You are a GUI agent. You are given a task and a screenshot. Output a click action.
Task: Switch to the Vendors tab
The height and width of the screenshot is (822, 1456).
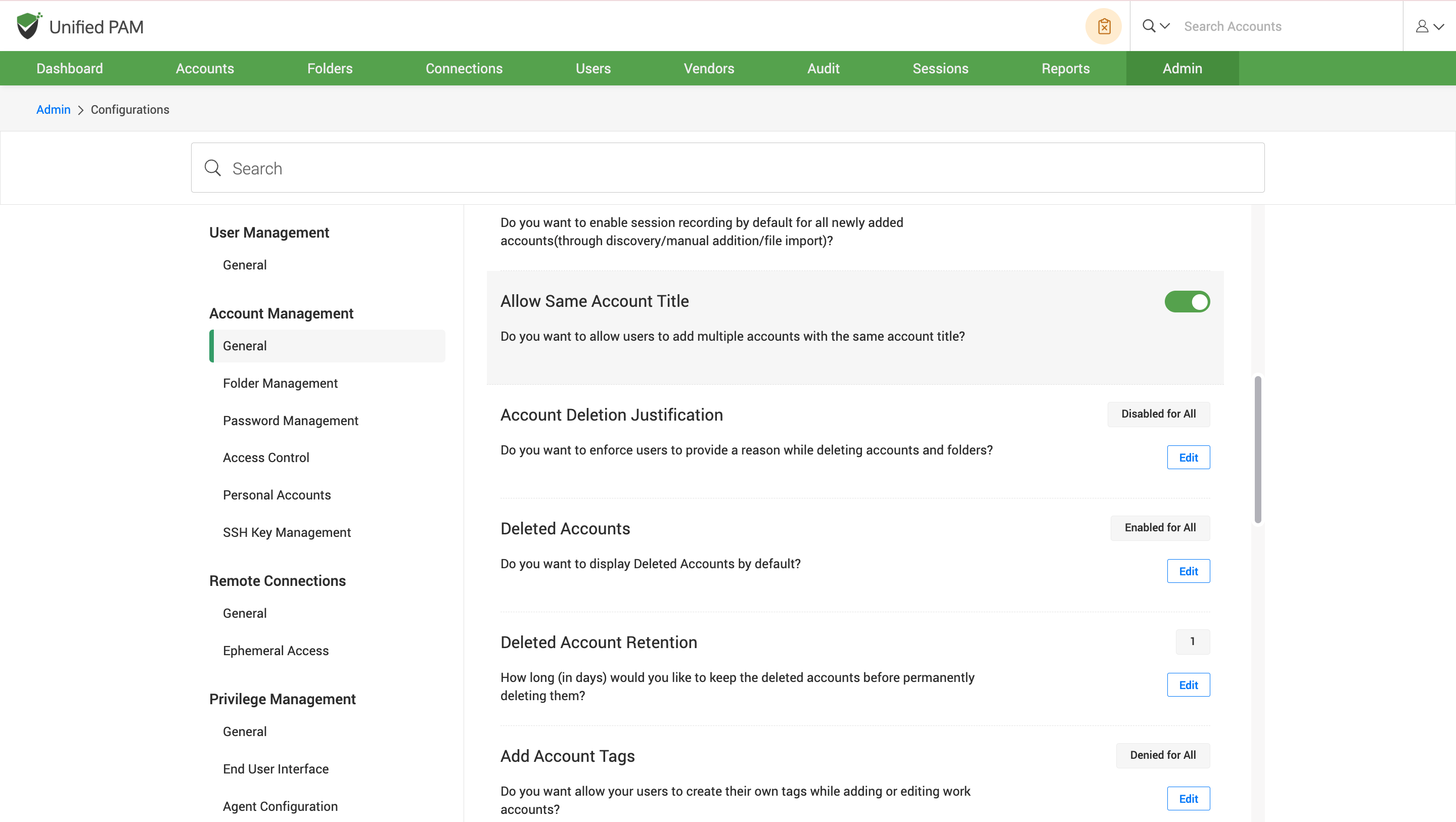(x=709, y=68)
